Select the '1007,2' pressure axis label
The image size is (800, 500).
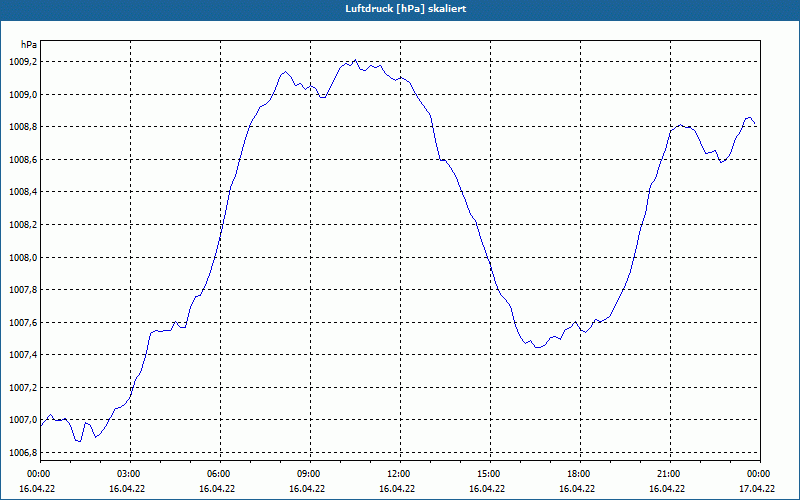click(23, 388)
